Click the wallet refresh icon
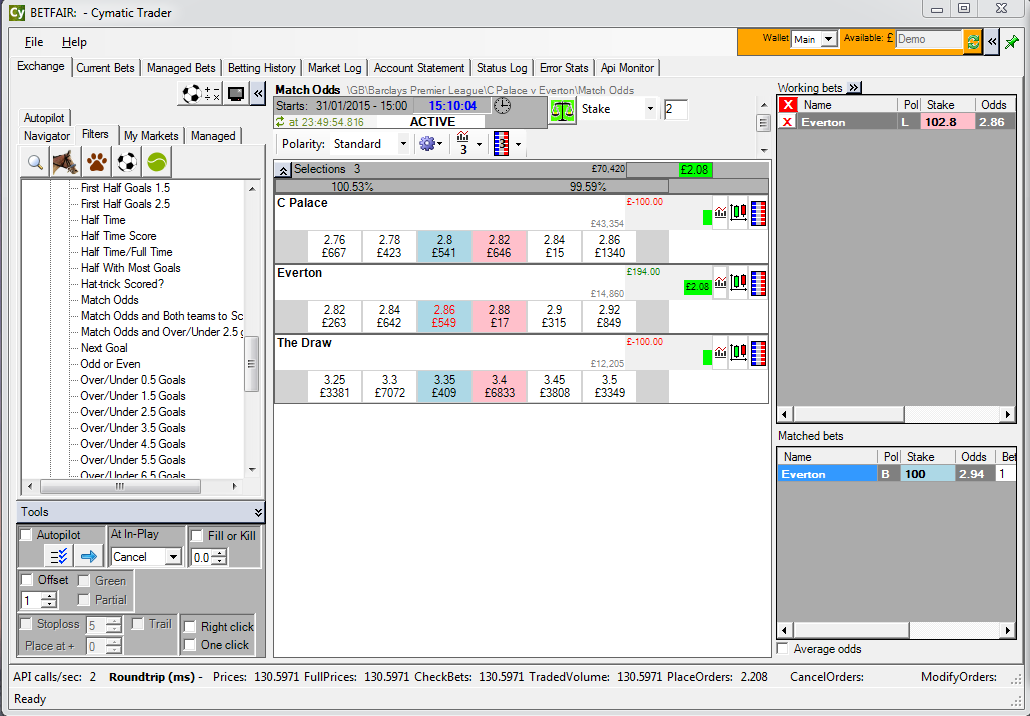The height and width of the screenshot is (716, 1030). click(x=973, y=41)
